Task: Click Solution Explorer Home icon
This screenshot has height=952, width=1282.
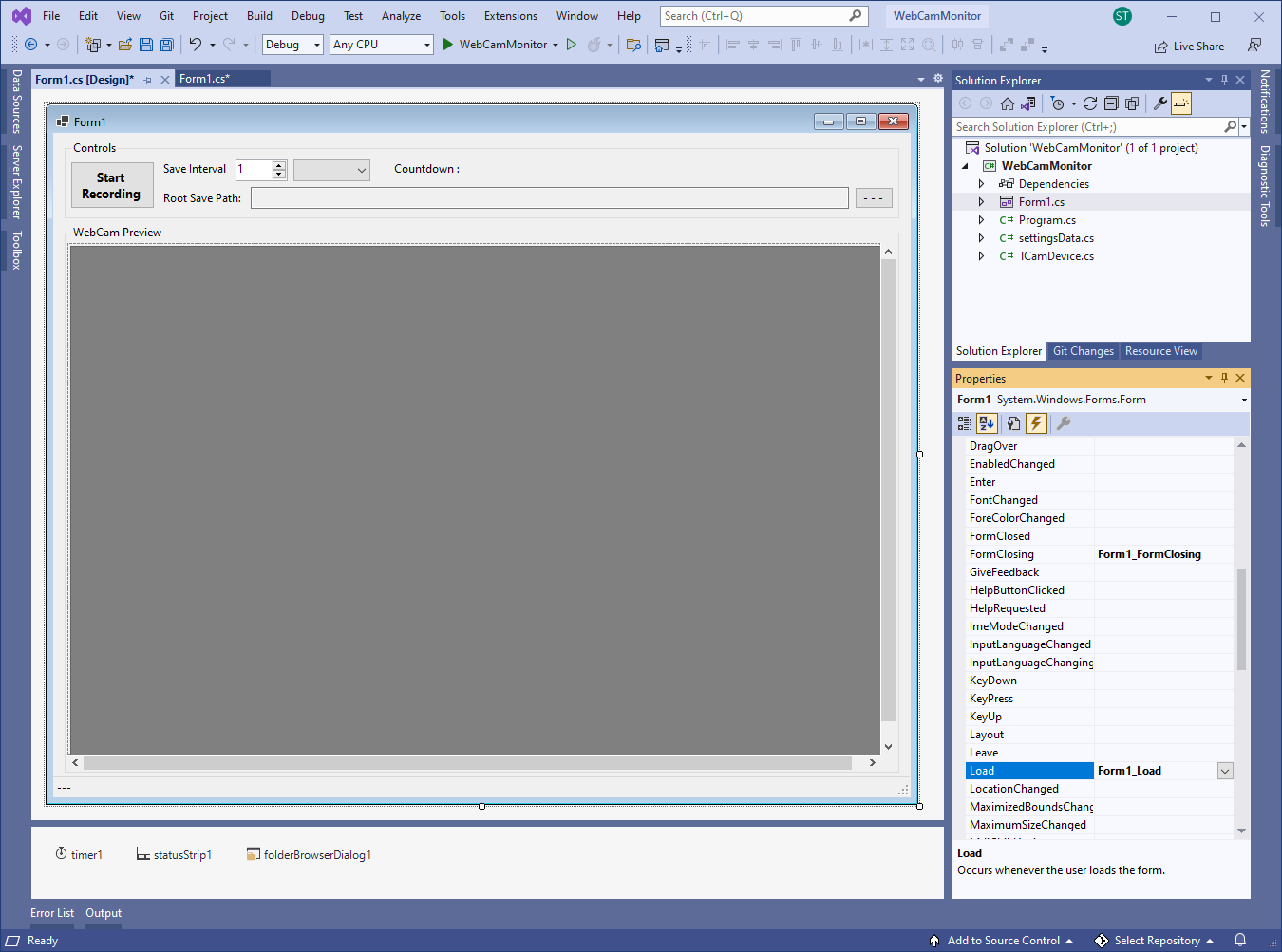Action: (1008, 103)
